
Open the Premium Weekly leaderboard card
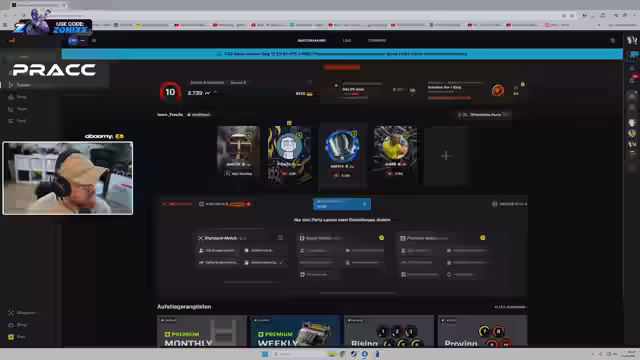coord(296,331)
